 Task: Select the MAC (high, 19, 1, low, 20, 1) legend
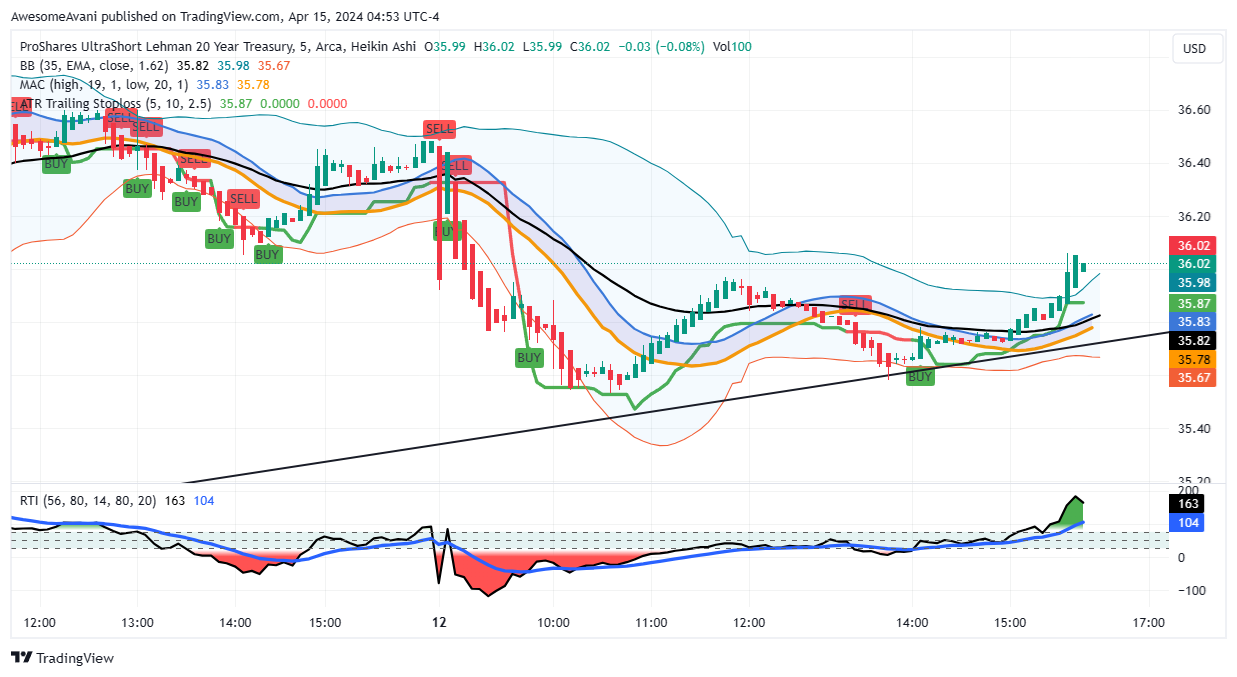[105, 85]
